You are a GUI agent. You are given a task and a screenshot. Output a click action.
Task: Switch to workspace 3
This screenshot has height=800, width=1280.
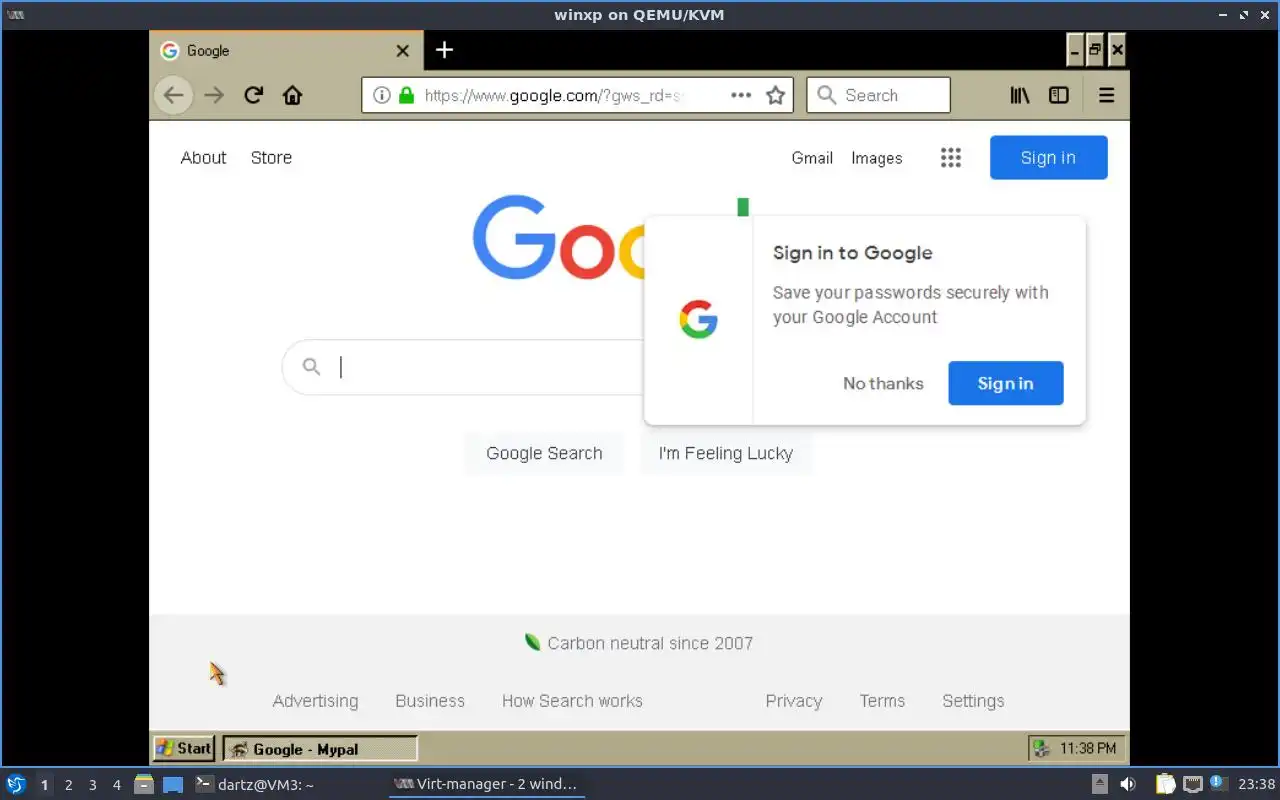coord(92,785)
